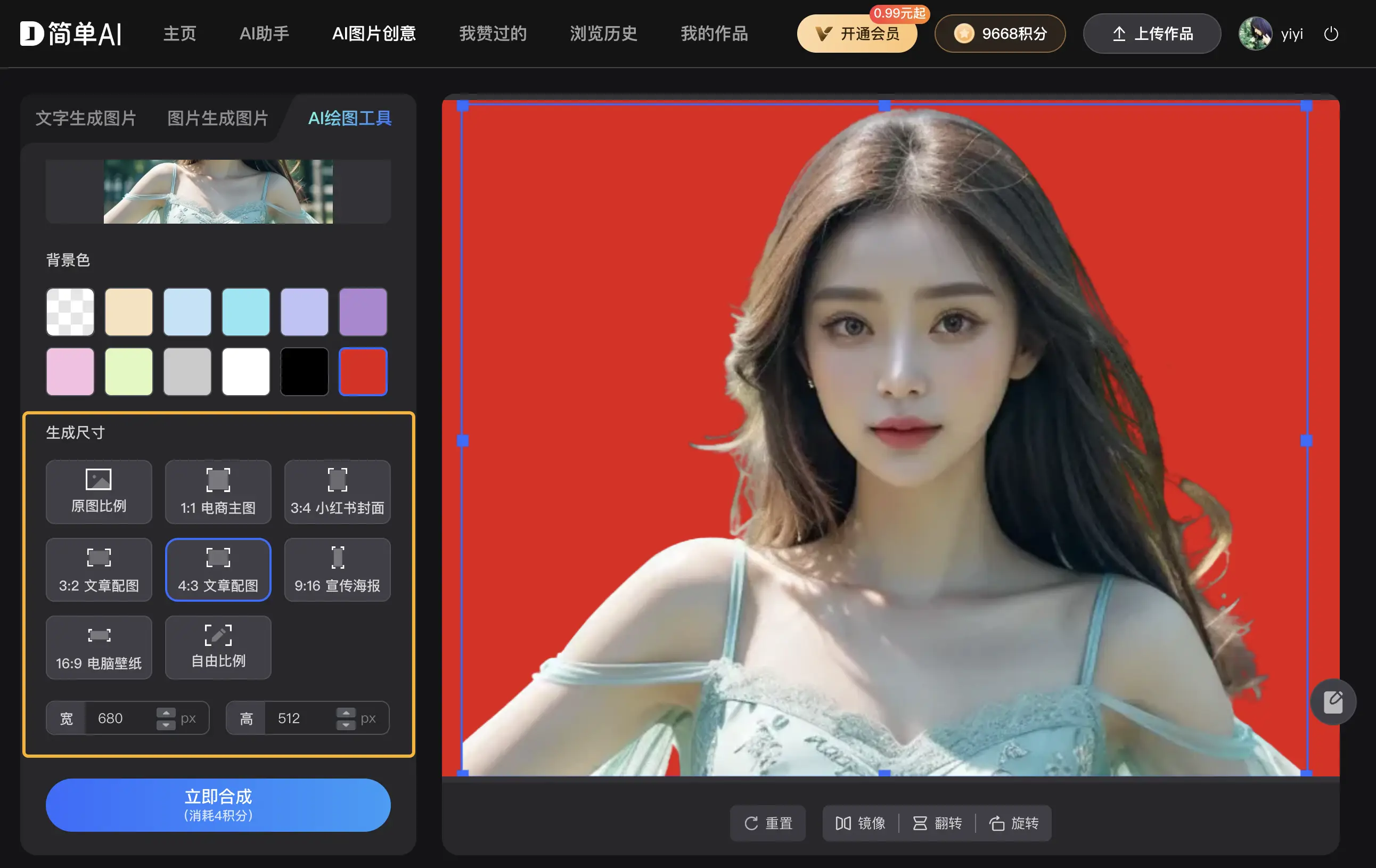Select the 自由比例 free ratio option
This screenshot has height=868, width=1376.
[x=218, y=647]
